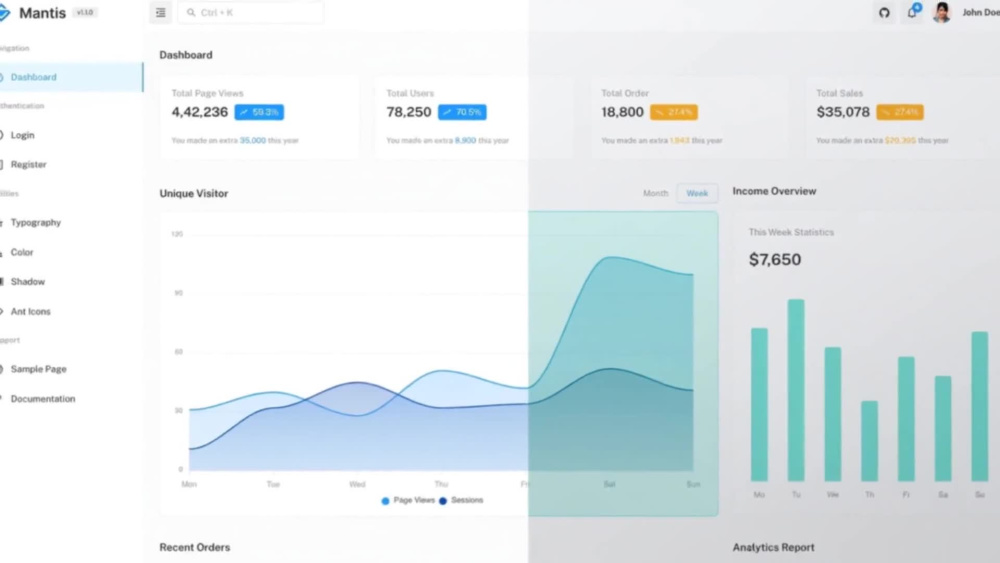Toggle the sidebar menu fold icon
This screenshot has height=563, width=1000.
tap(161, 13)
